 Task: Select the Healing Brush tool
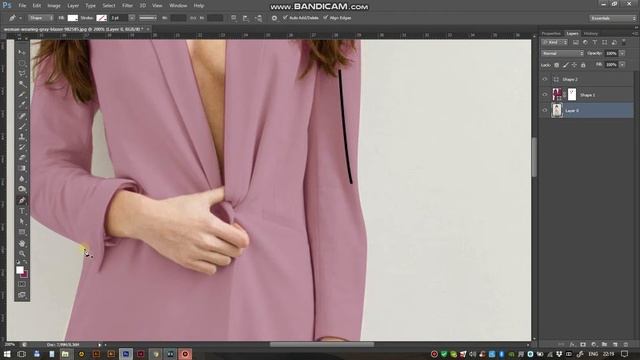tap(22, 116)
